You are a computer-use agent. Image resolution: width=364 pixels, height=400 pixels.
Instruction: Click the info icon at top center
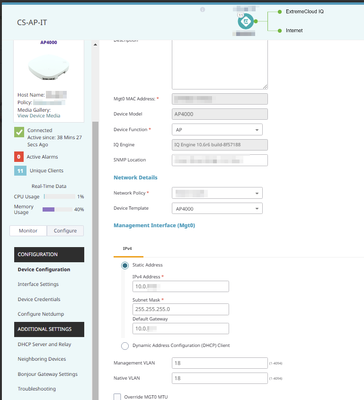pyautogui.click(x=202, y=10)
